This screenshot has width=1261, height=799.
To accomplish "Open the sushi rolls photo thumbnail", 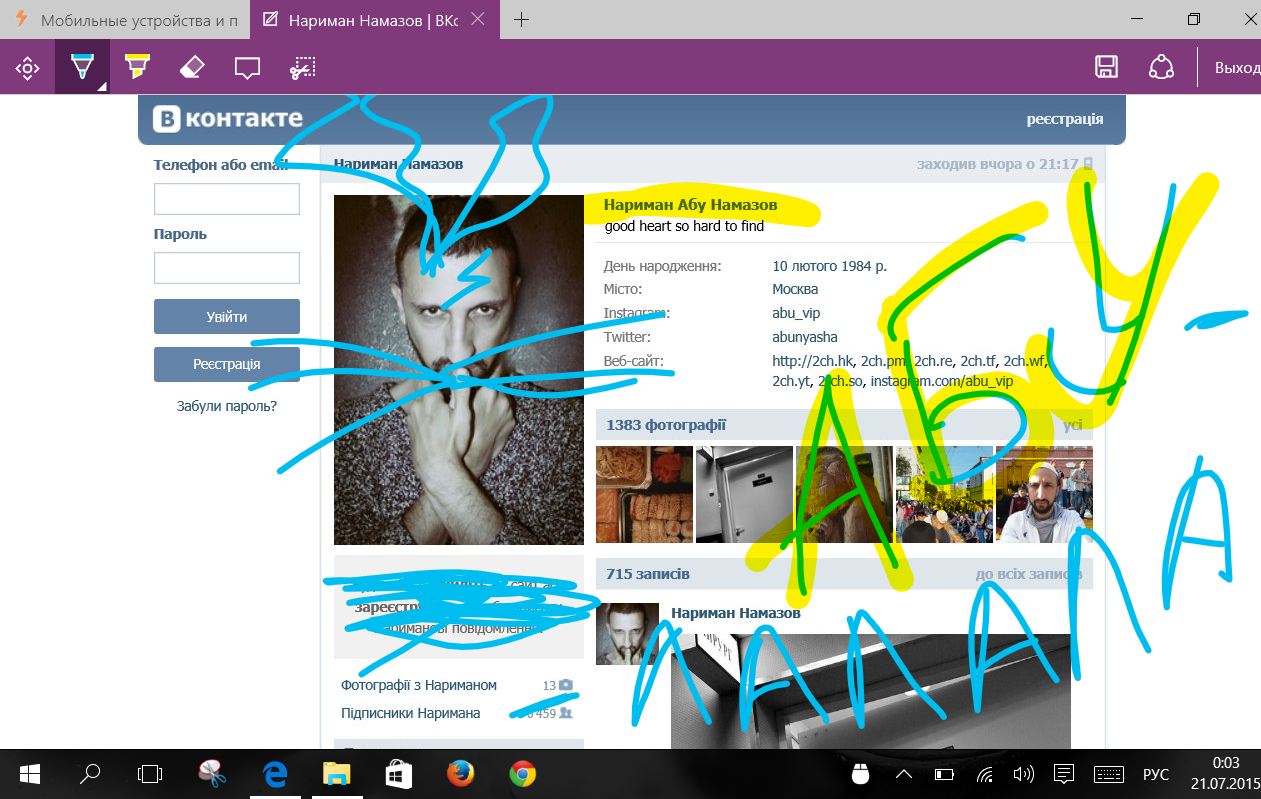I will [644, 494].
